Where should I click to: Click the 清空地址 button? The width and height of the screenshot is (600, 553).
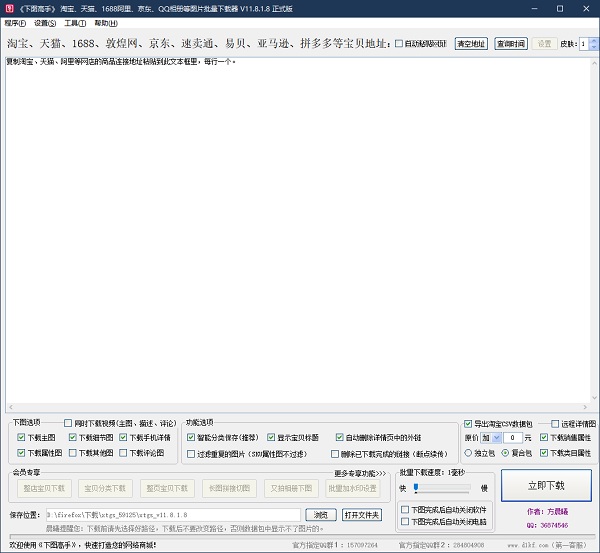point(471,44)
